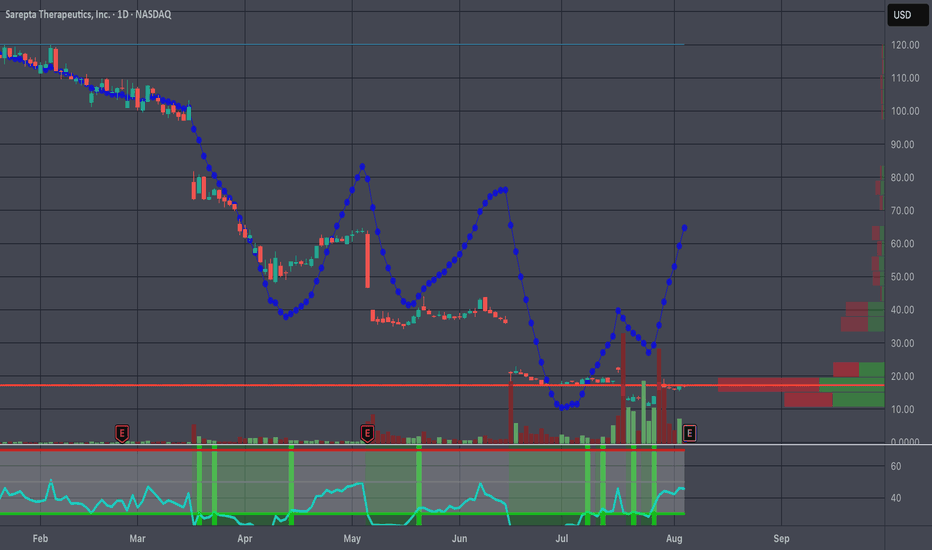932x550 pixels.
Task: Click the 20.00 price axis label
Action: point(902,376)
